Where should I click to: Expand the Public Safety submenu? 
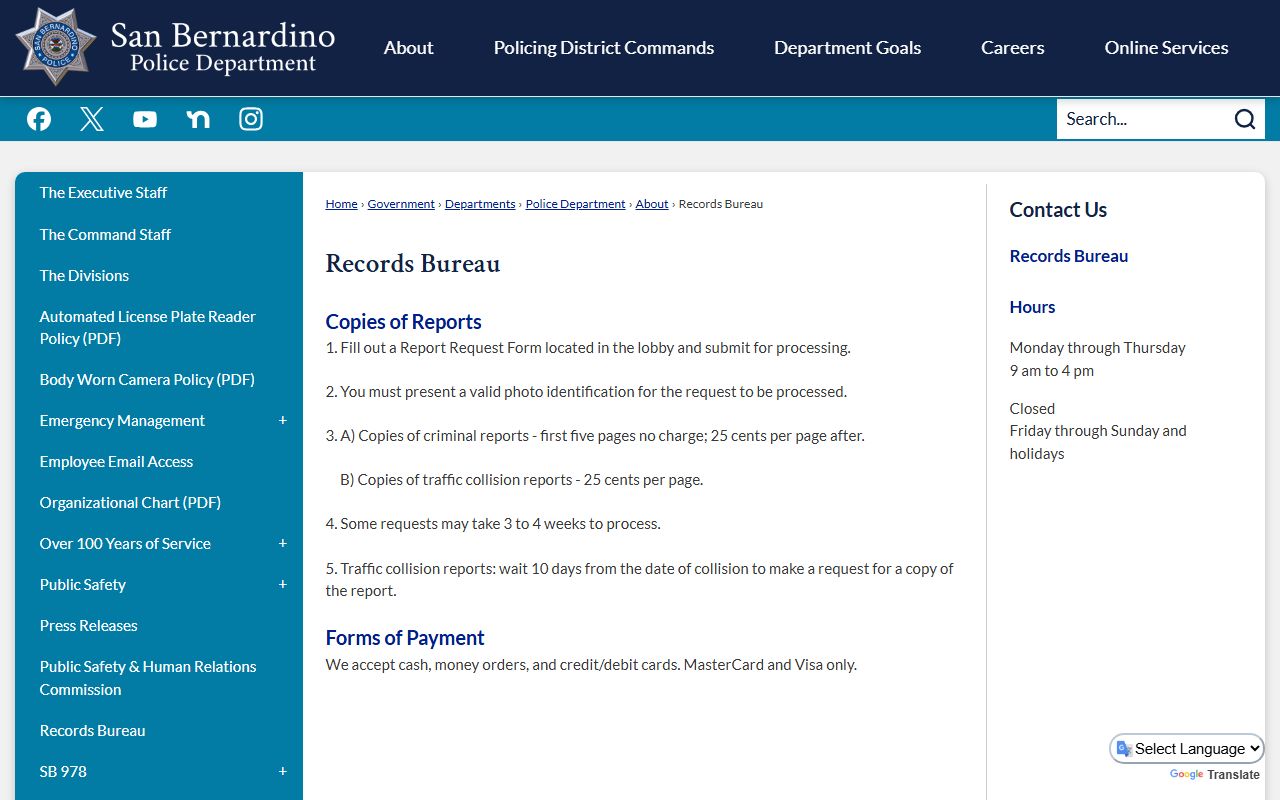pos(283,585)
